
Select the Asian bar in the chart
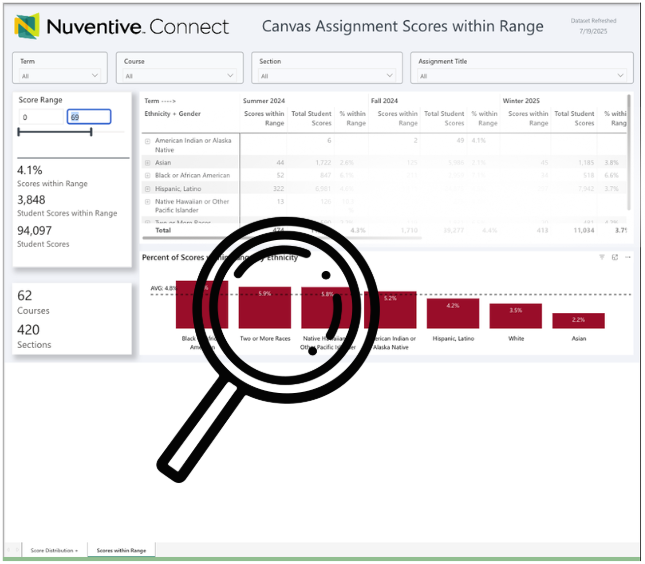click(x=580, y=320)
